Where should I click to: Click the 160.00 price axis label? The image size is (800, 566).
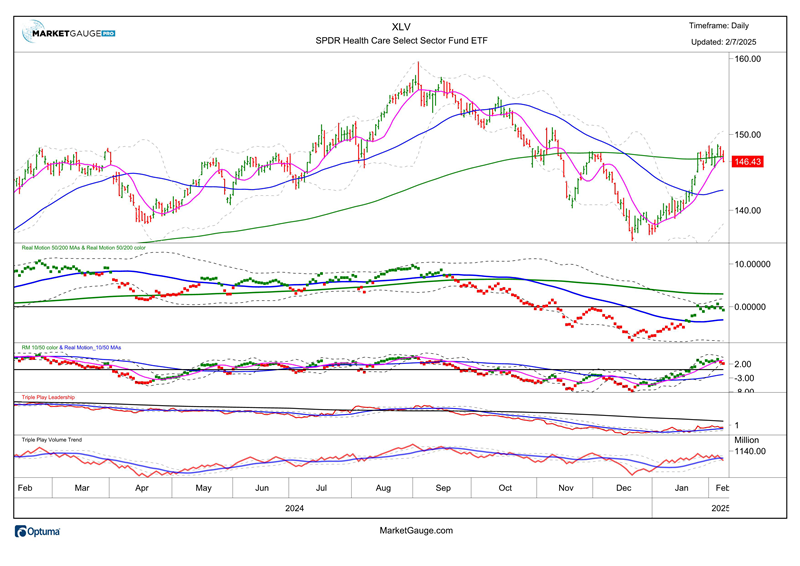(x=748, y=59)
